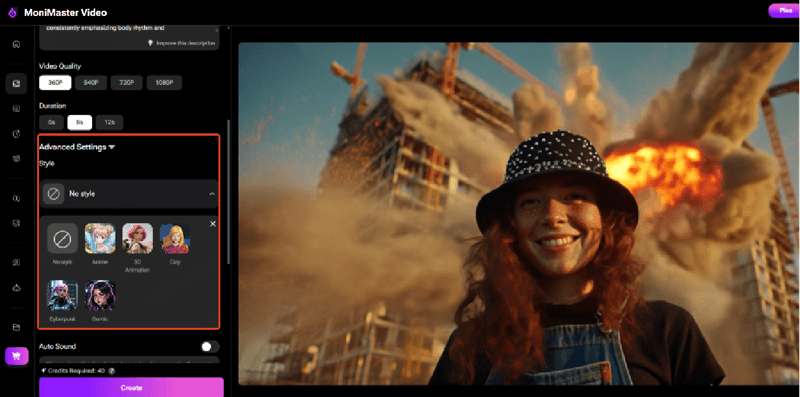Select the 3D Animation style thumbnail

(137, 238)
